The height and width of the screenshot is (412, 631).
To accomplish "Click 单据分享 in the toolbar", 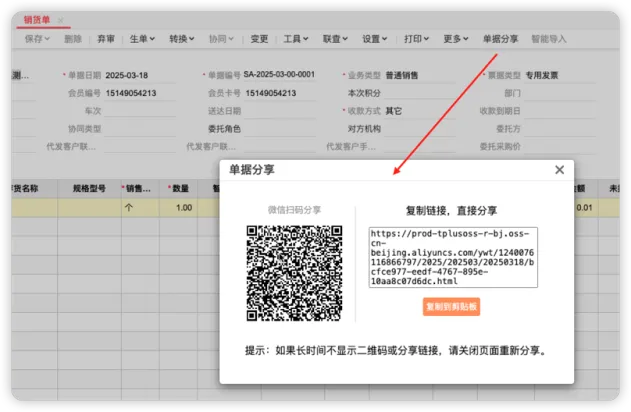I will click(500, 39).
